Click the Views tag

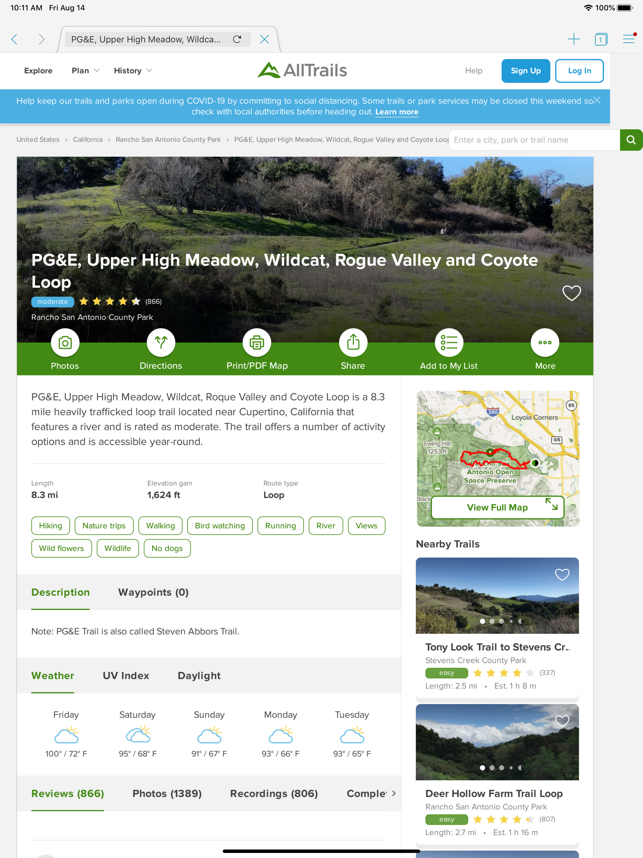pyautogui.click(x=367, y=525)
